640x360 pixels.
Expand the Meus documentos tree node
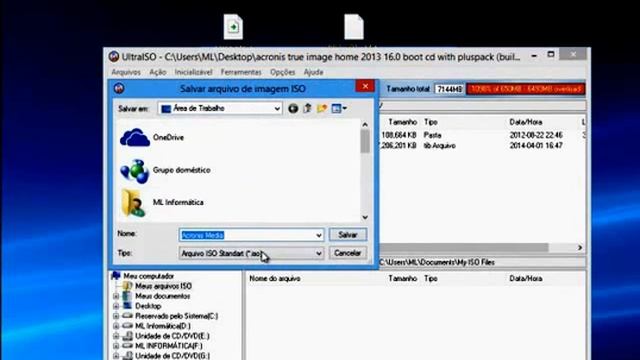tap(116, 296)
